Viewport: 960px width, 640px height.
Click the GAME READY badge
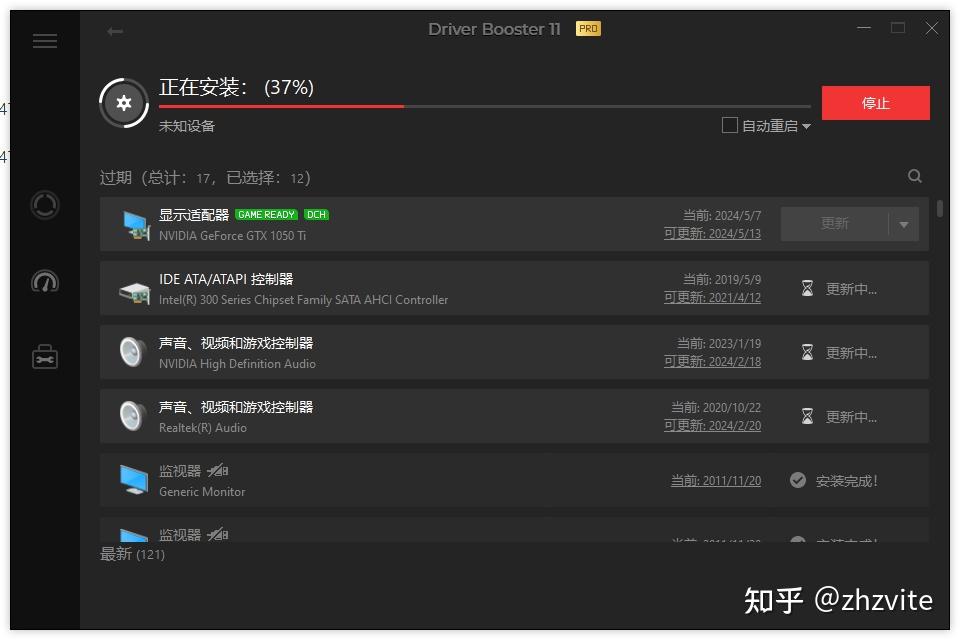(266, 214)
